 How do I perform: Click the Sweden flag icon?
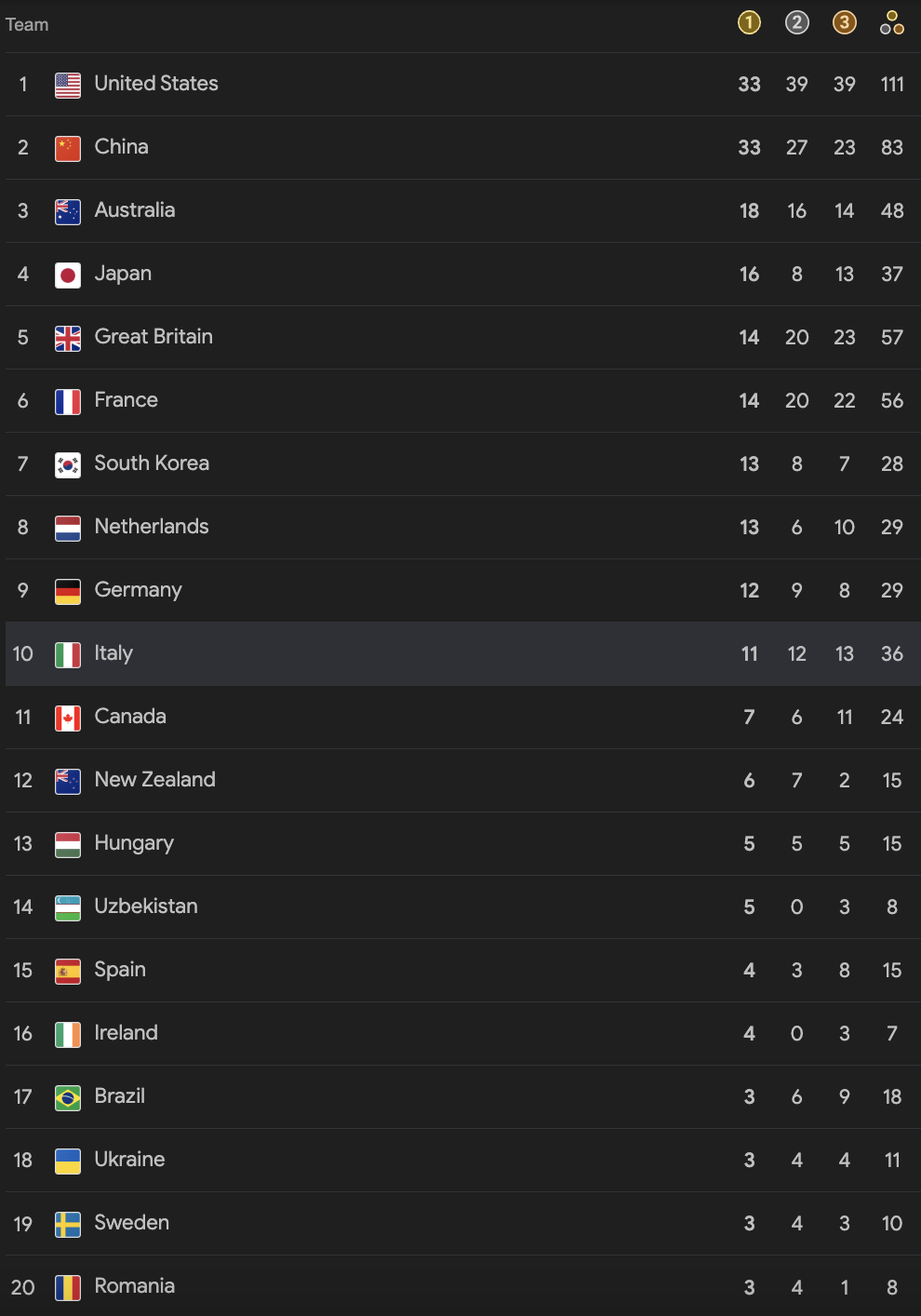coord(68,1224)
